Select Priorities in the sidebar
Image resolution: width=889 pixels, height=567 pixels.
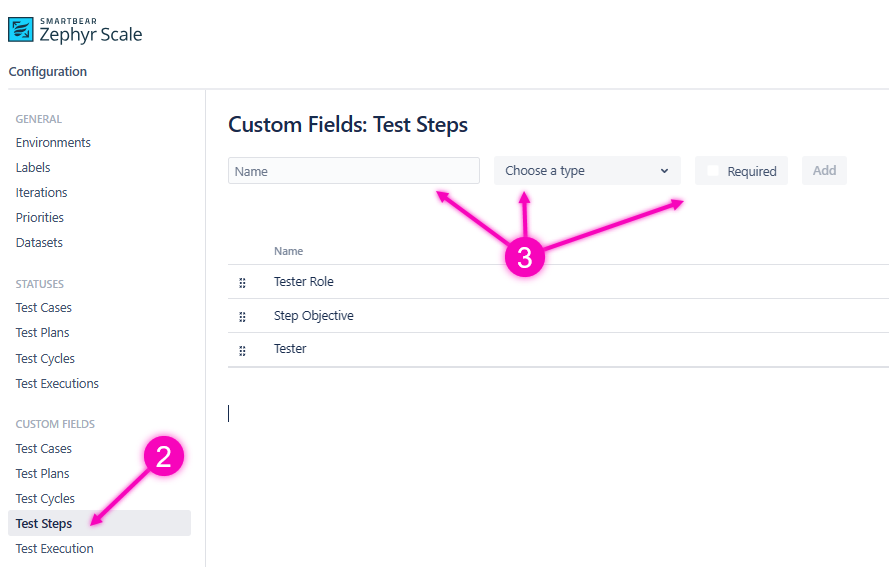[x=39, y=218]
